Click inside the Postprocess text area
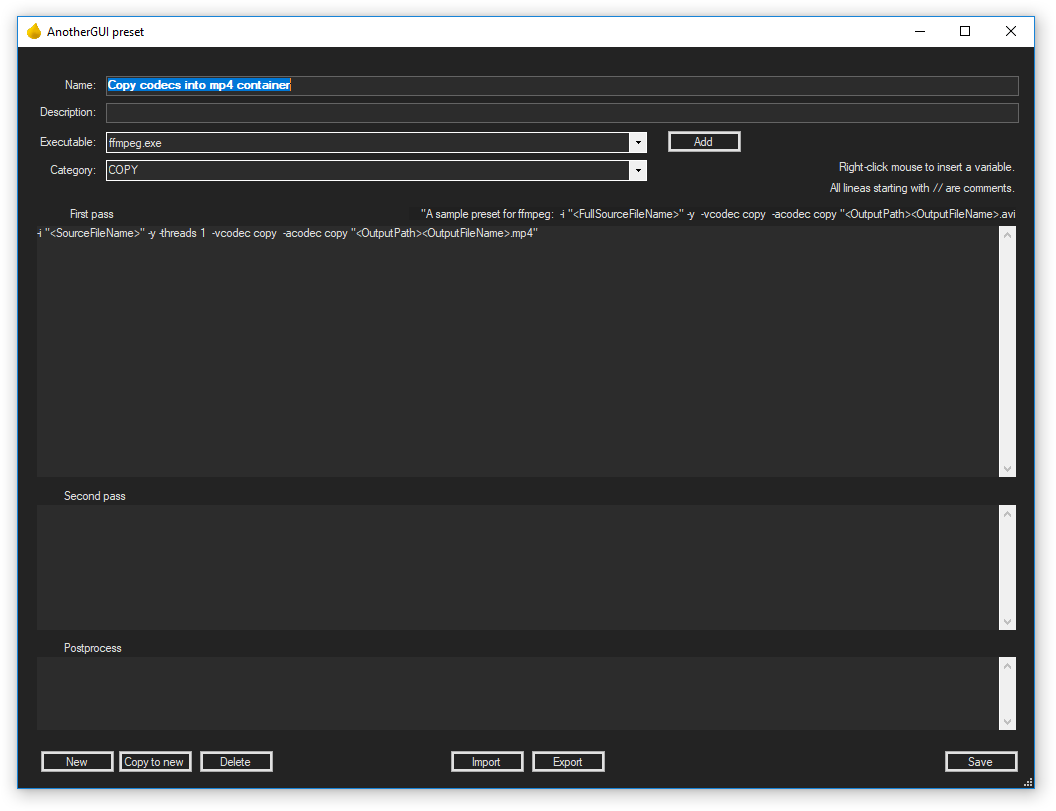Viewport: 1056px width, 811px height. 517,693
